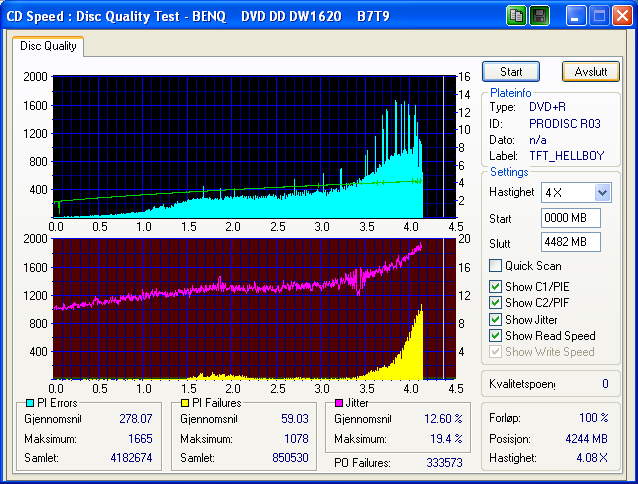The width and height of the screenshot is (638, 484).
Task: Click the TFT_HELLBOY label text
Action: pyautogui.click(x=567, y=156)
